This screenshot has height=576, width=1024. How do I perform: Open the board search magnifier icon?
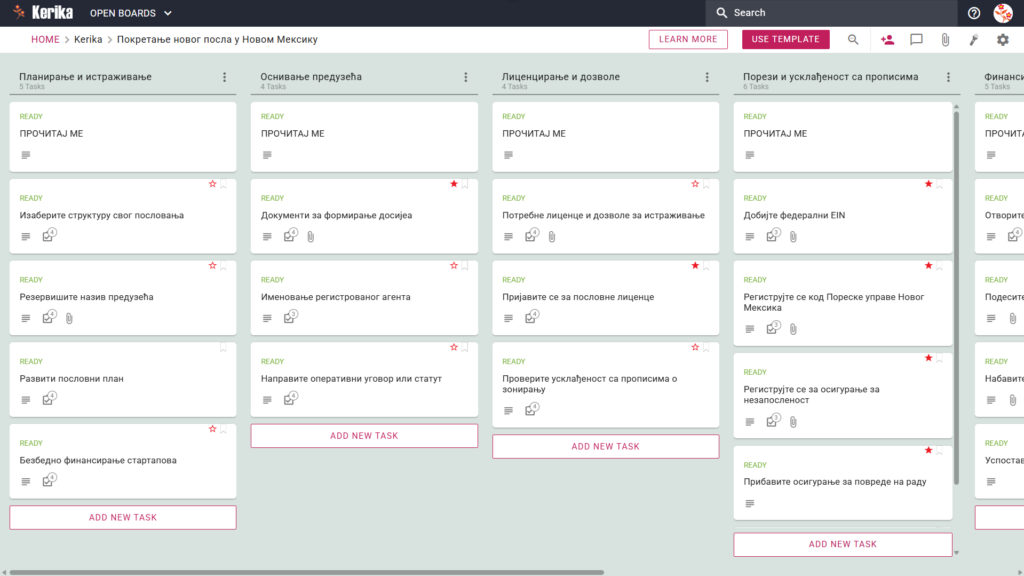pos(853,40)
